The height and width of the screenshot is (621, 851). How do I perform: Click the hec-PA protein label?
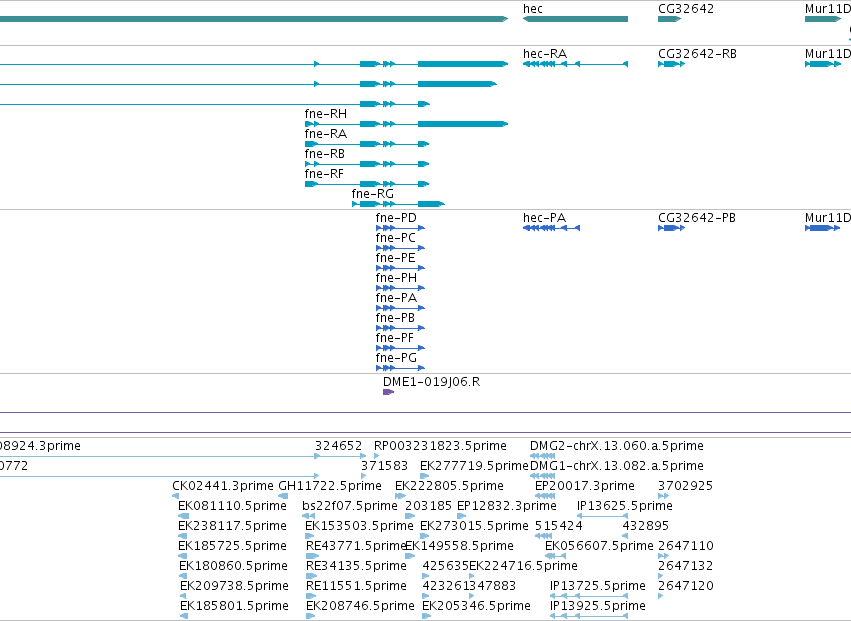tap(544, 218)
